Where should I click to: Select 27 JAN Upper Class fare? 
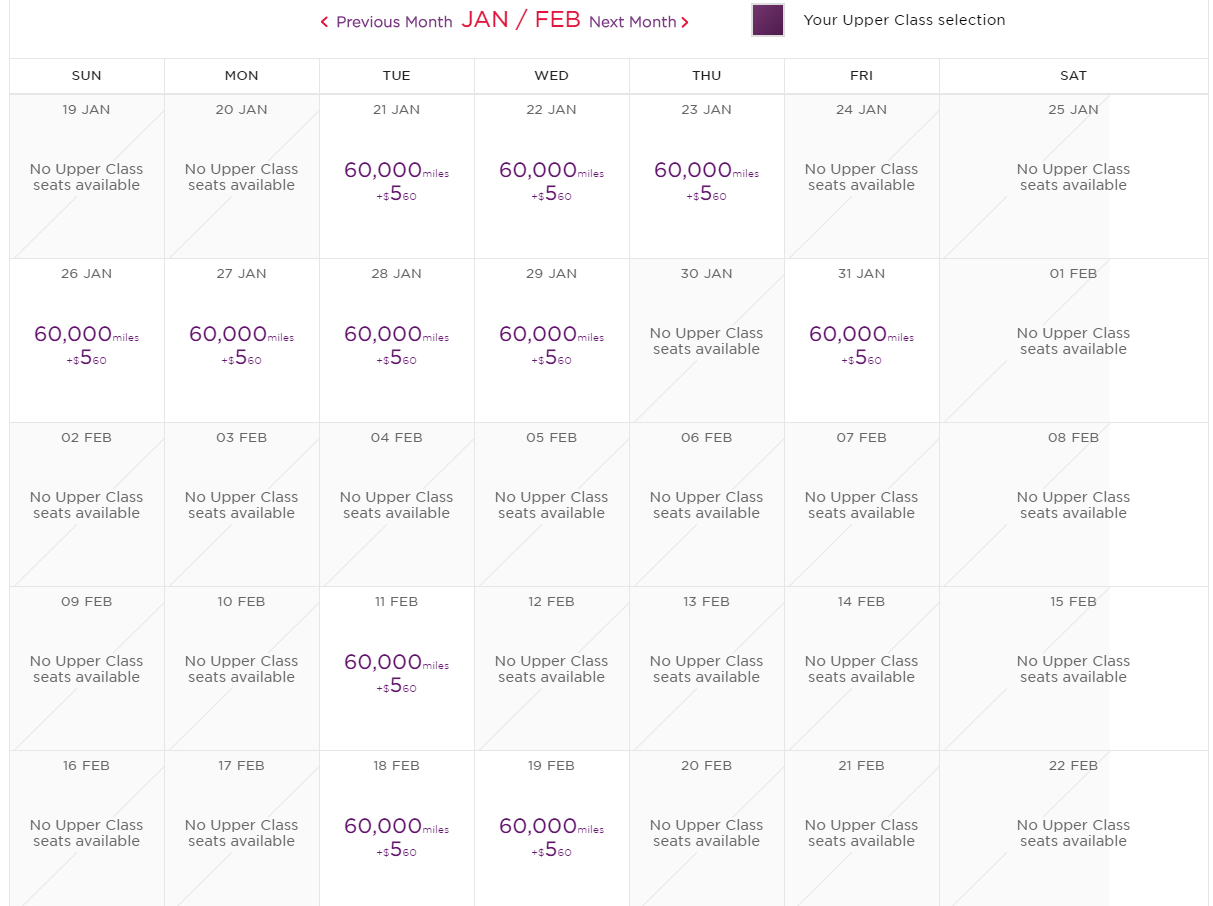coord(241,342)
